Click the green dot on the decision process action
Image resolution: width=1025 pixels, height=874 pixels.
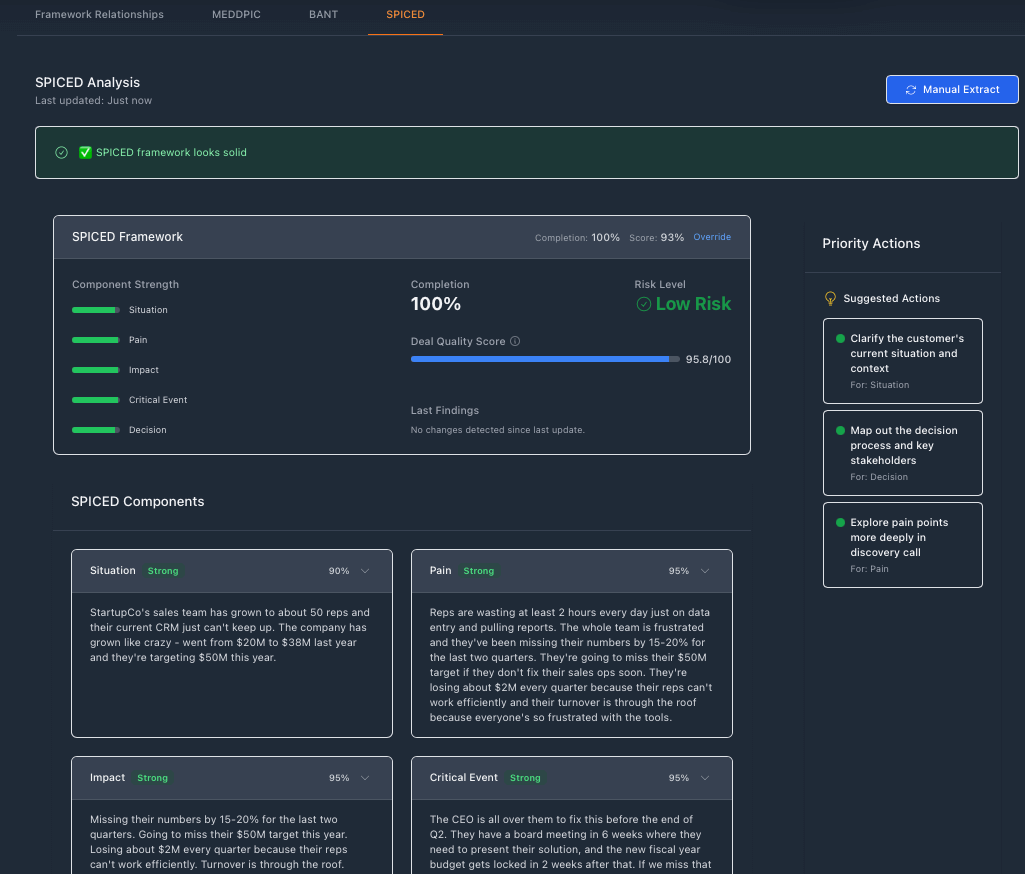pyautogui.click(x=840, y=430)
